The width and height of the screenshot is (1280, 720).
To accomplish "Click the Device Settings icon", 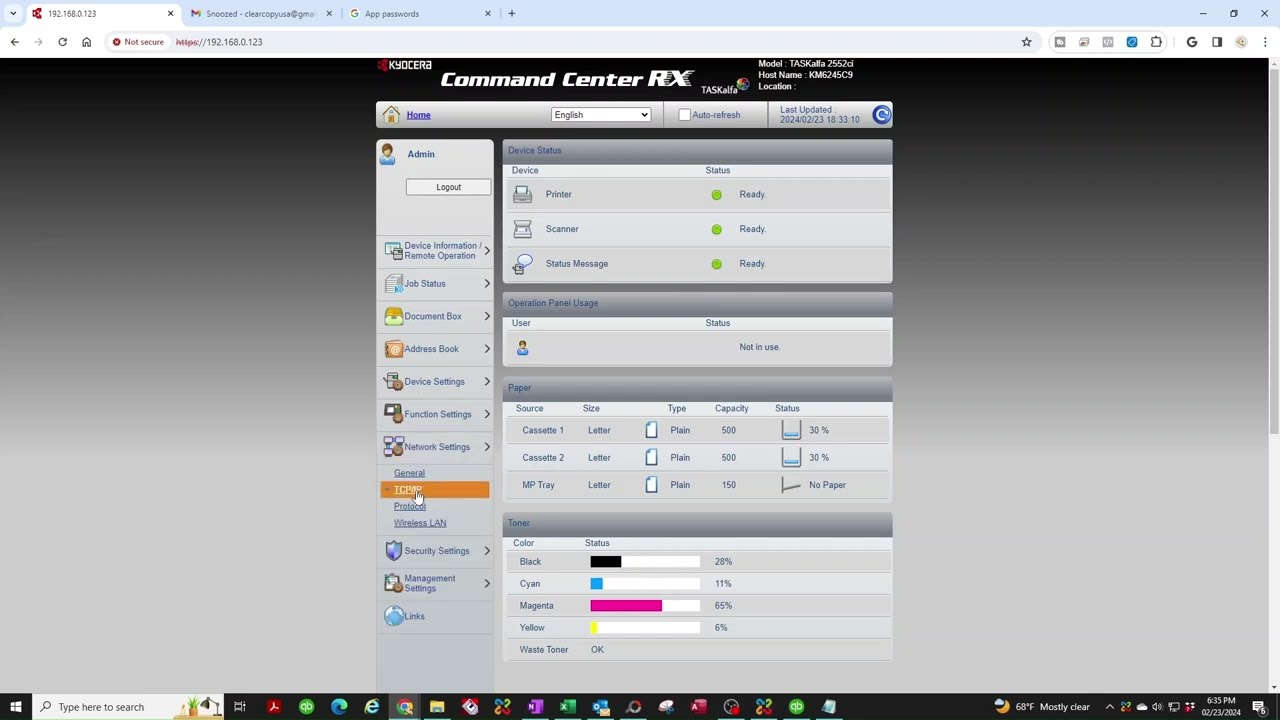I will [x=393, y=382].
